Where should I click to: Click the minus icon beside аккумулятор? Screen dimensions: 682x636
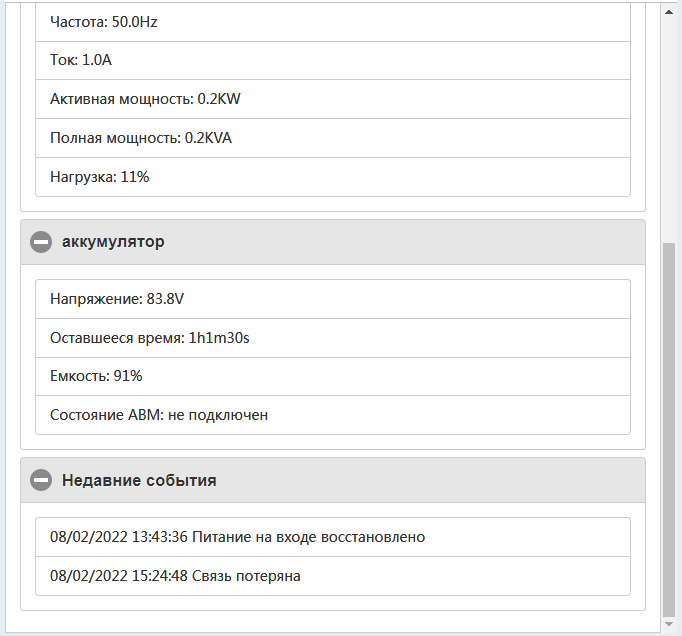pos(41,242)
